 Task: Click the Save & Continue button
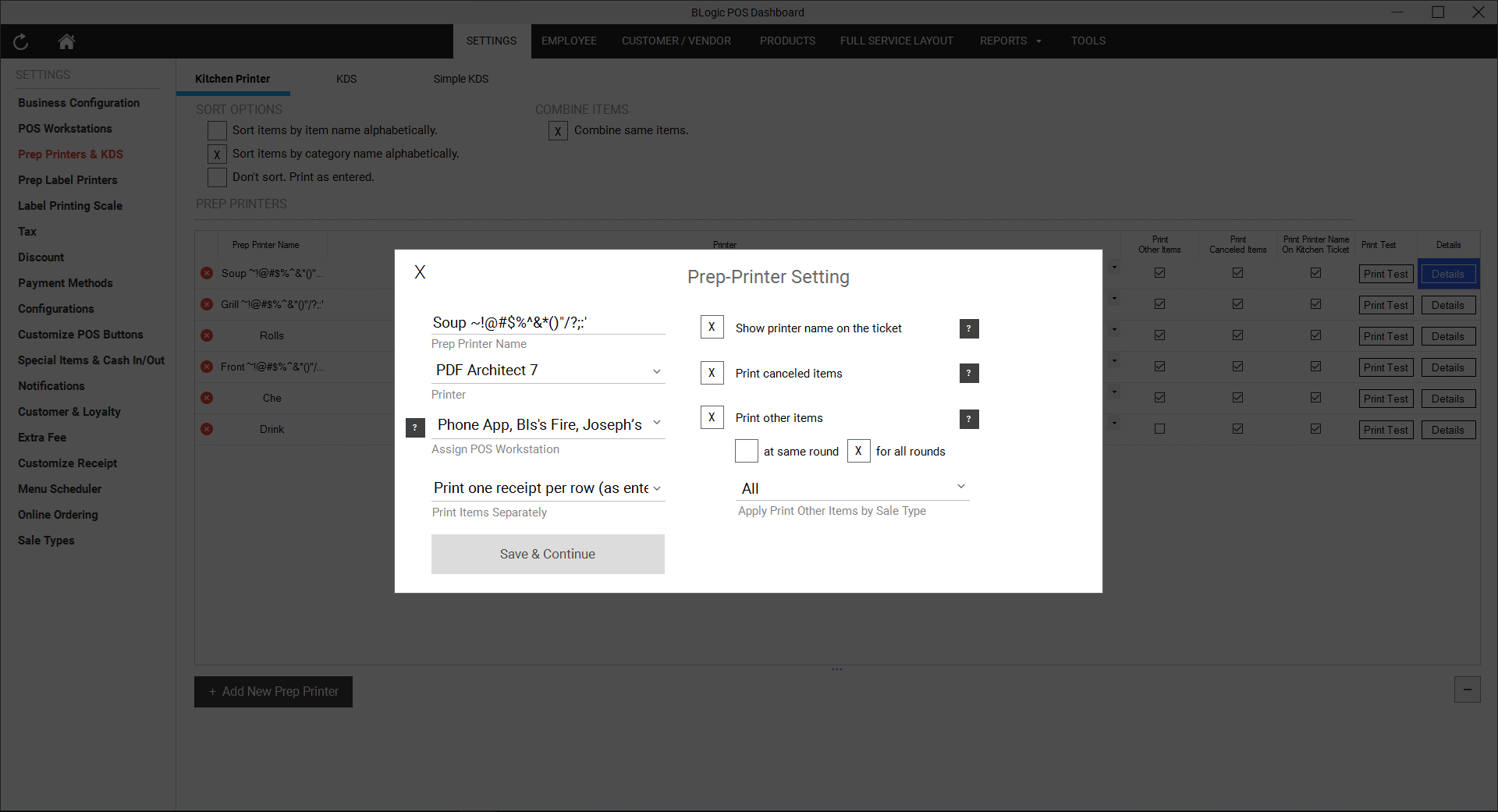tap(548, 554)
